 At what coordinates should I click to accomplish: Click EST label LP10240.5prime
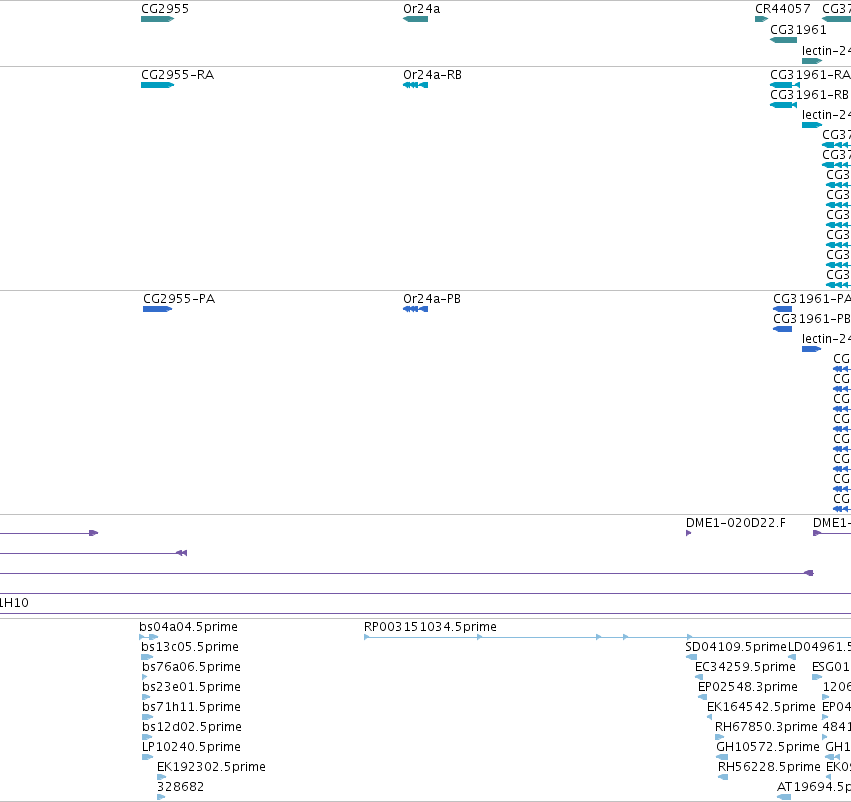pyautogui.click(x=192, y=746)
